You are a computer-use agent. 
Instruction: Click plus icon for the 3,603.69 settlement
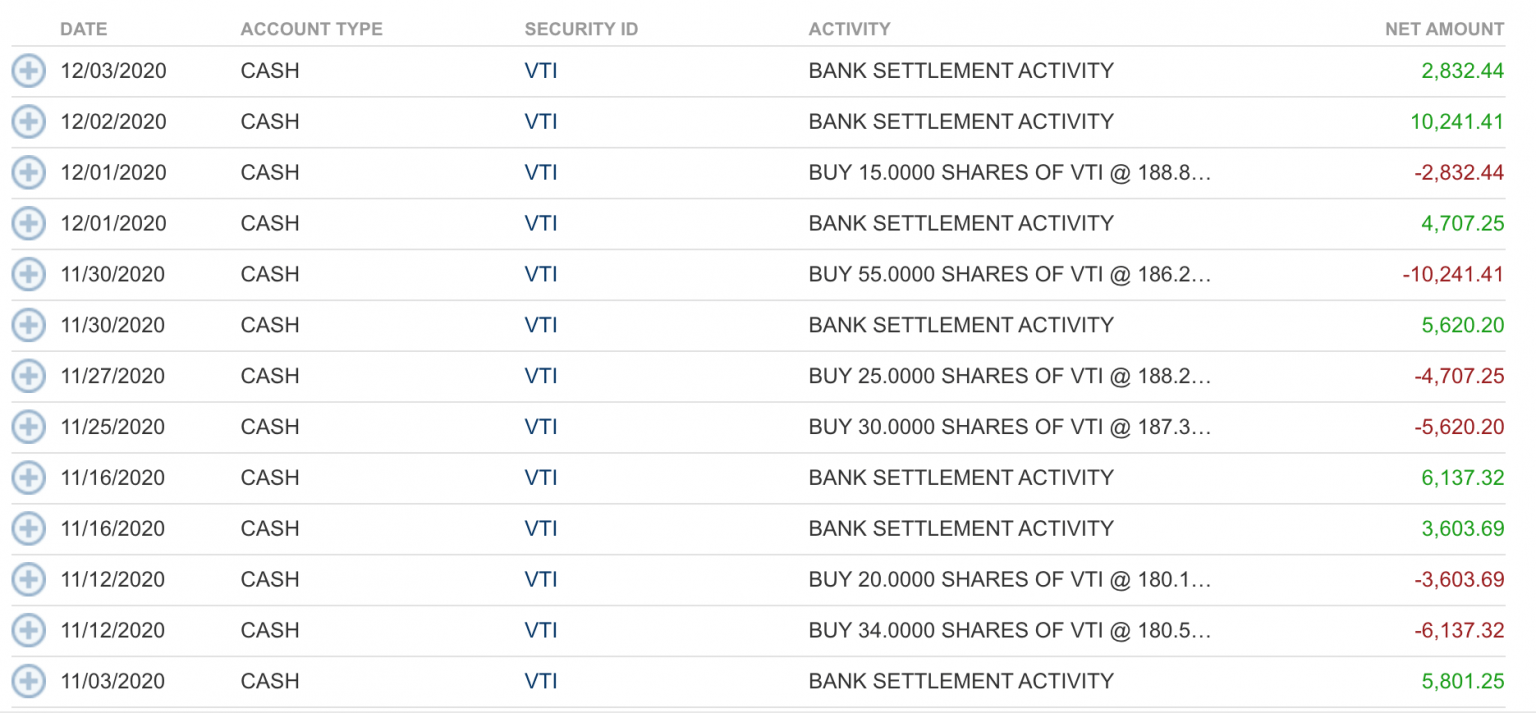point(28,528)
